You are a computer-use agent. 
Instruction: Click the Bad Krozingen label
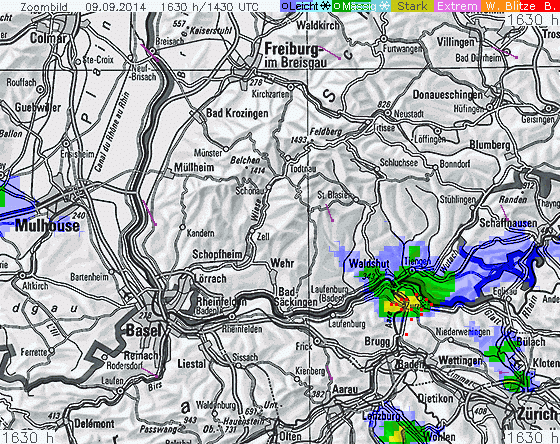(237, 113)
